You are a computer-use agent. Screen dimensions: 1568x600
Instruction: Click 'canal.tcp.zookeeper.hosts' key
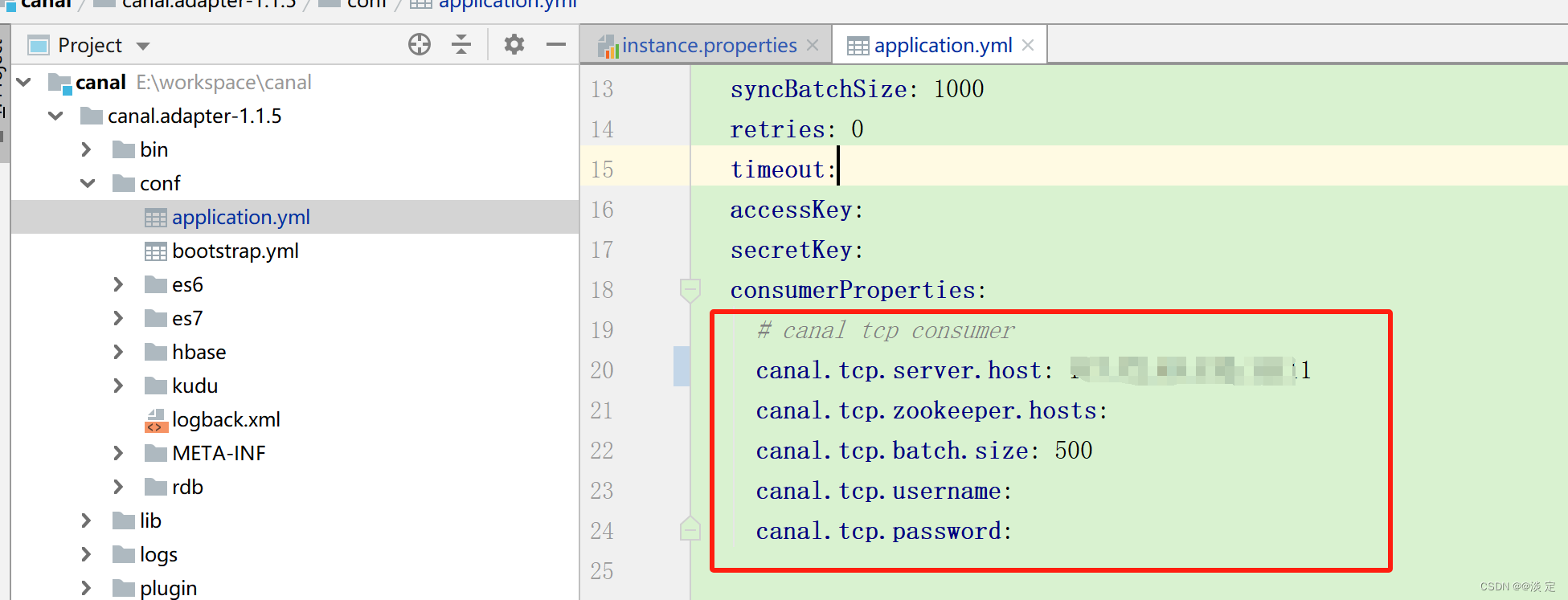[x=926, y=410]
